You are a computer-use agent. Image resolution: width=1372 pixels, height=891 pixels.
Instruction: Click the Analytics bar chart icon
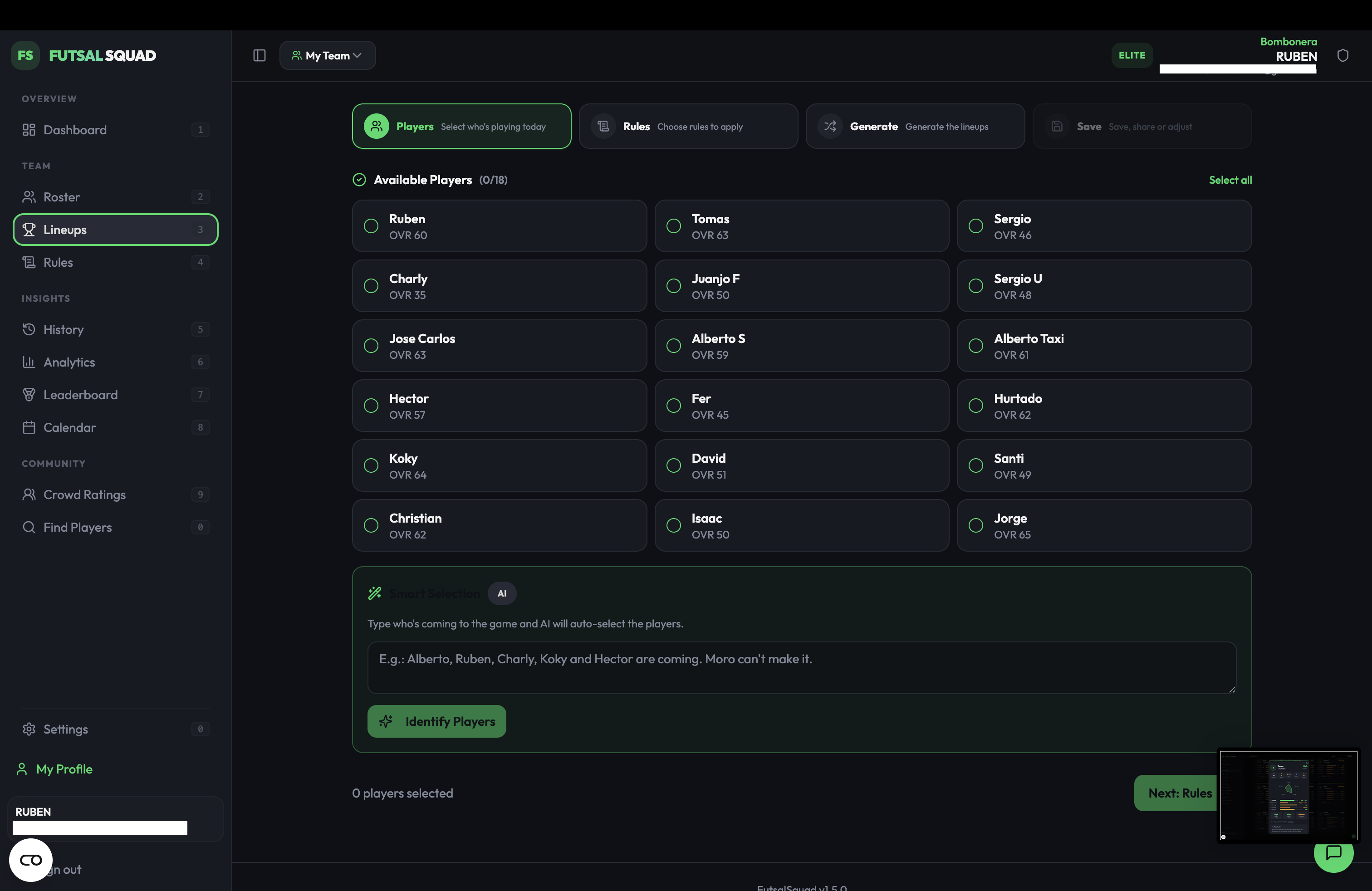29,362
